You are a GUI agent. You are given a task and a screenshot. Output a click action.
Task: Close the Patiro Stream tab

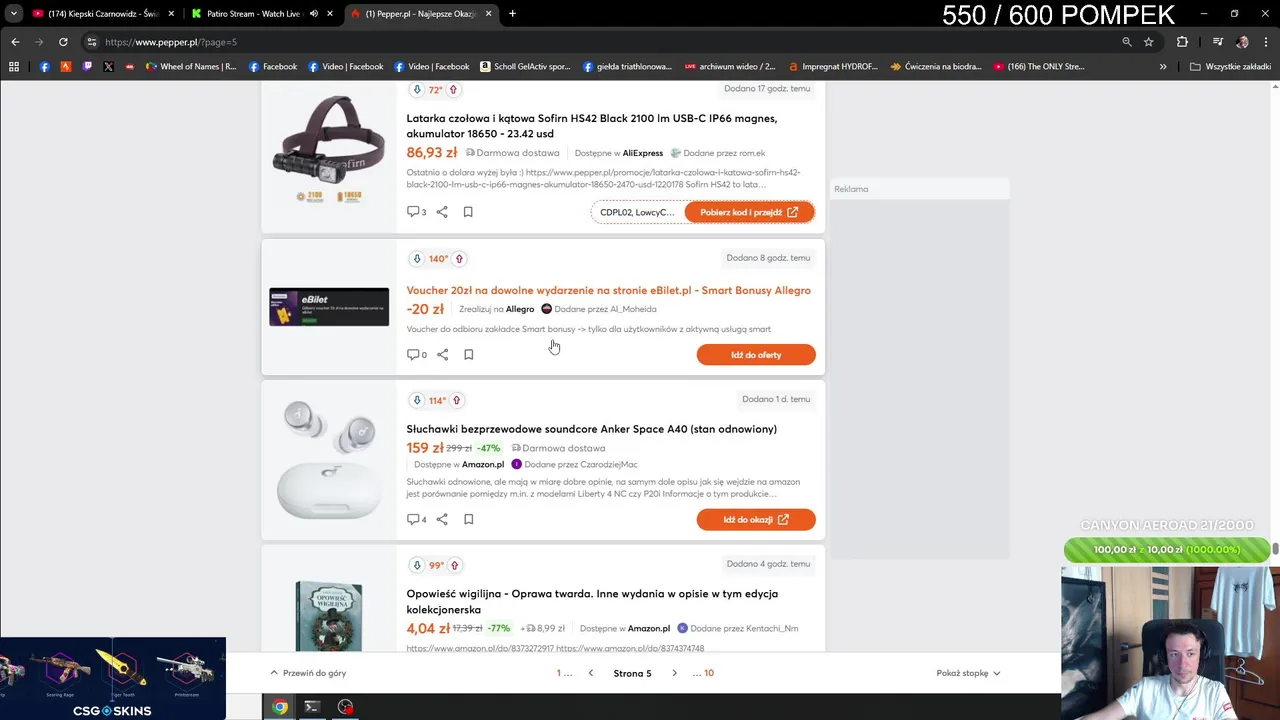coord(330,14)
